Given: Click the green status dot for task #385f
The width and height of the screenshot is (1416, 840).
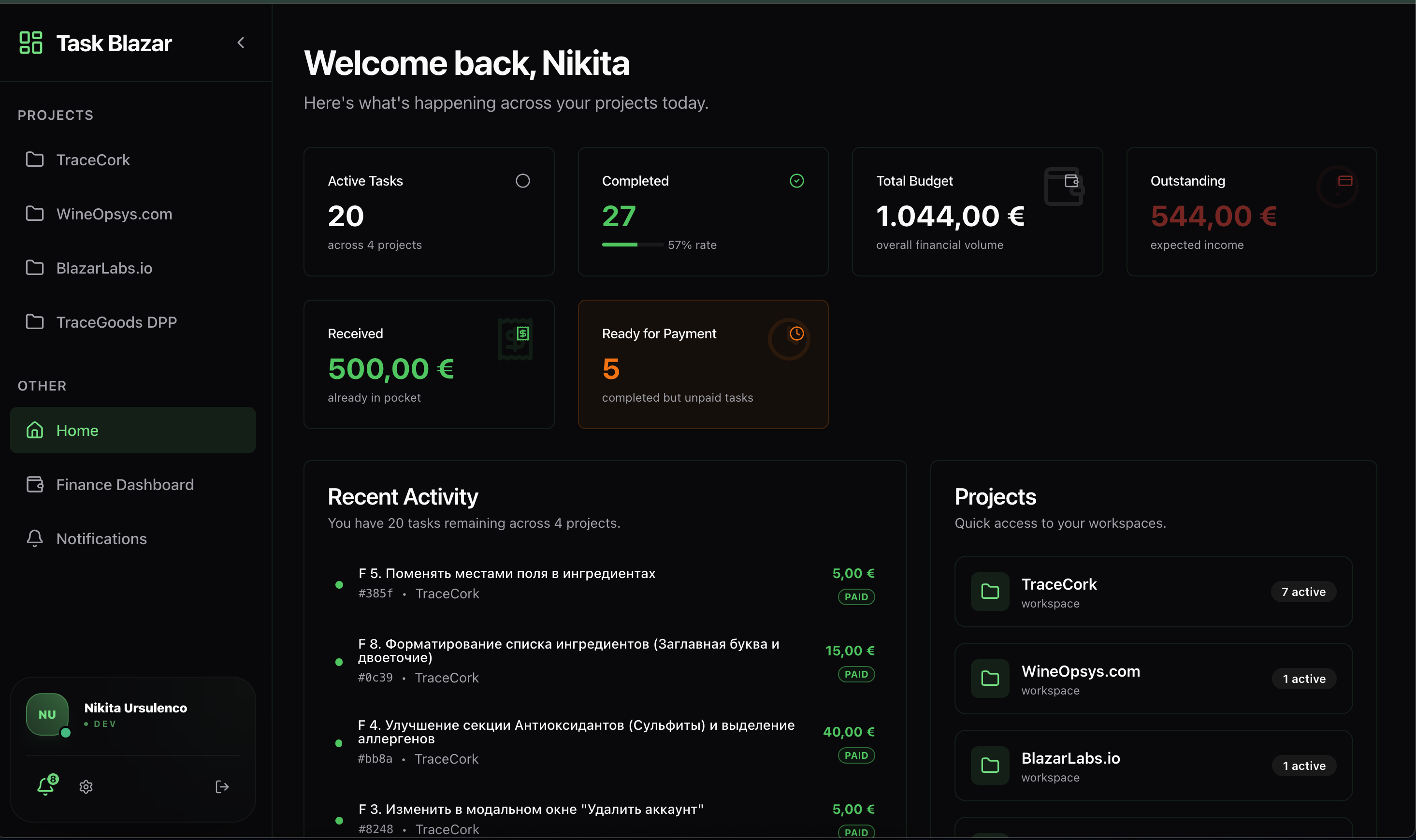Looking at the screenshot, I should tap(339, 585).
